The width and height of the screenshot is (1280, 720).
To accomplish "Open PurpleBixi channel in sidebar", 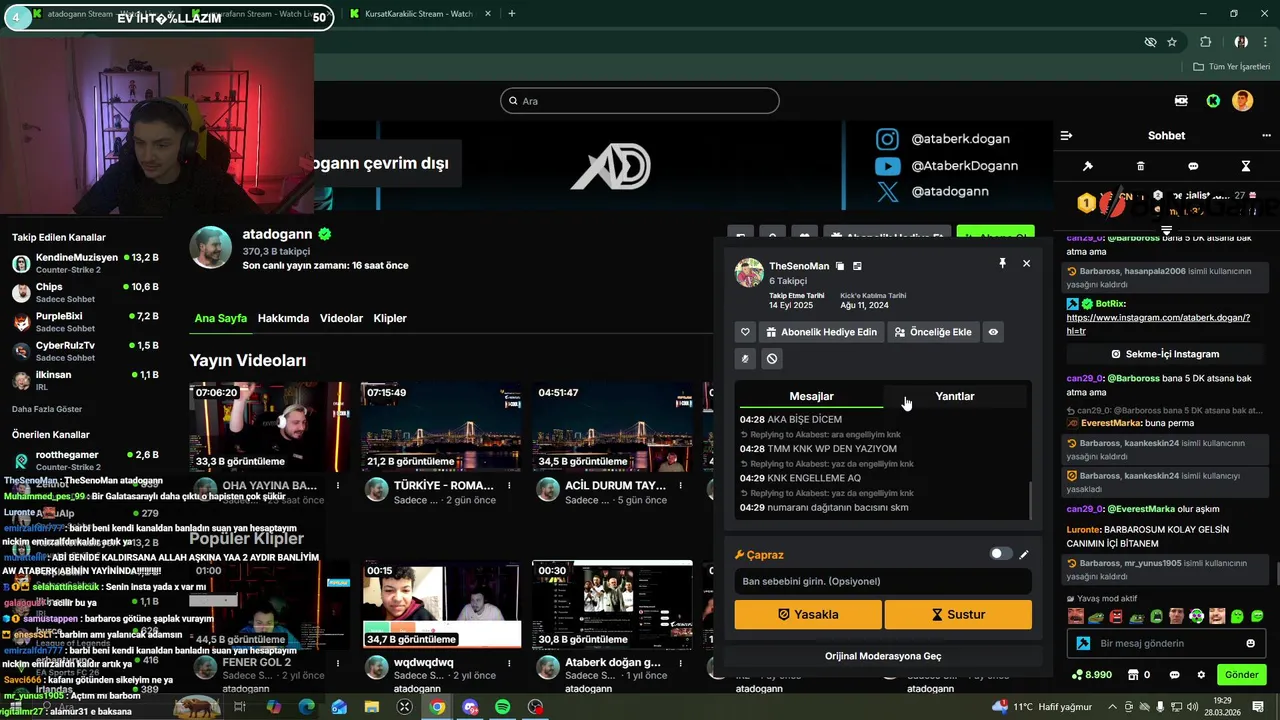I will click(x=85, y=321).
